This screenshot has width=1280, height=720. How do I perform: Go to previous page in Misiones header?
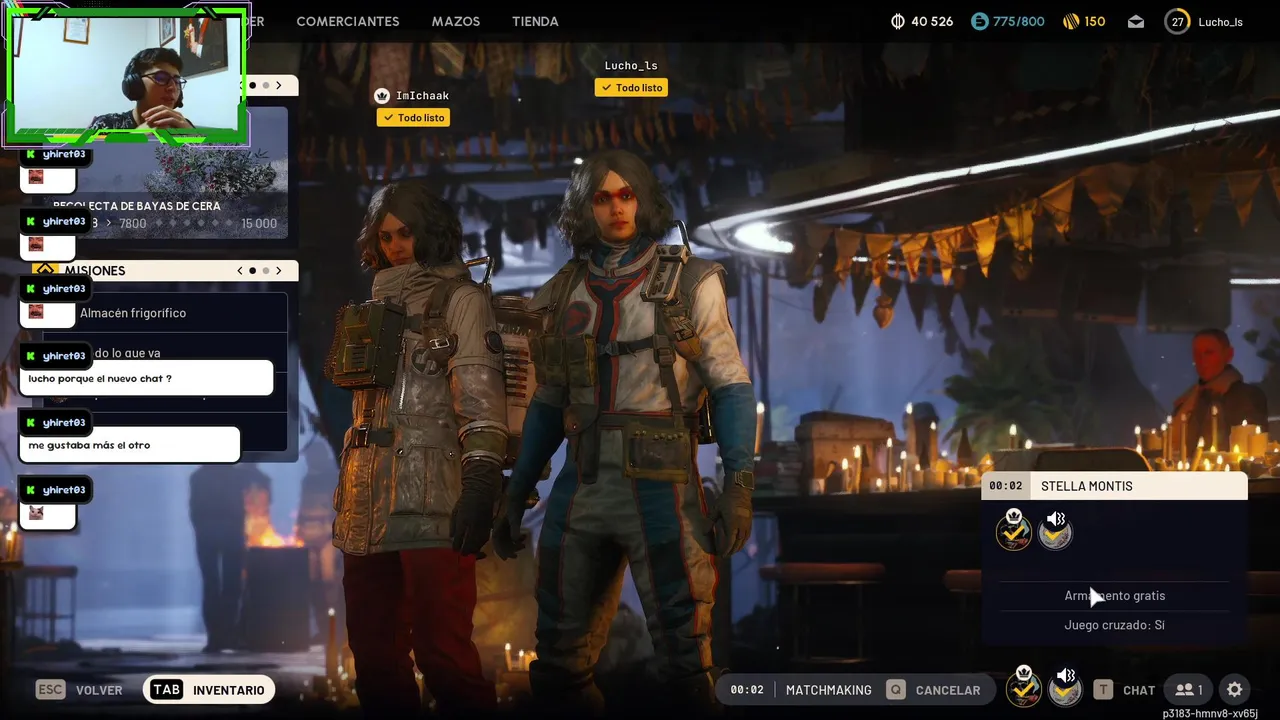pos(239,270)
